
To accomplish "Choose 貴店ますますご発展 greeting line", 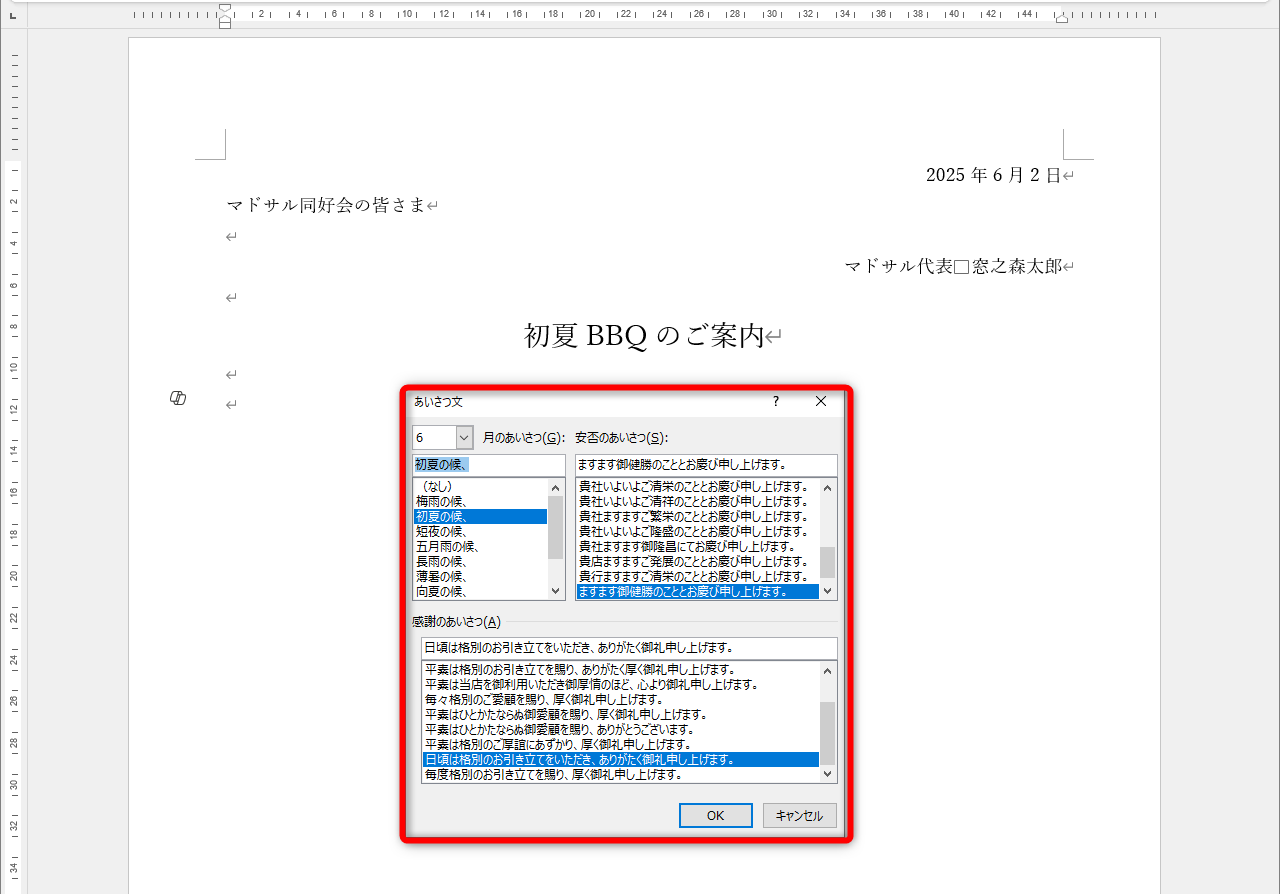I will coord(690,562).
